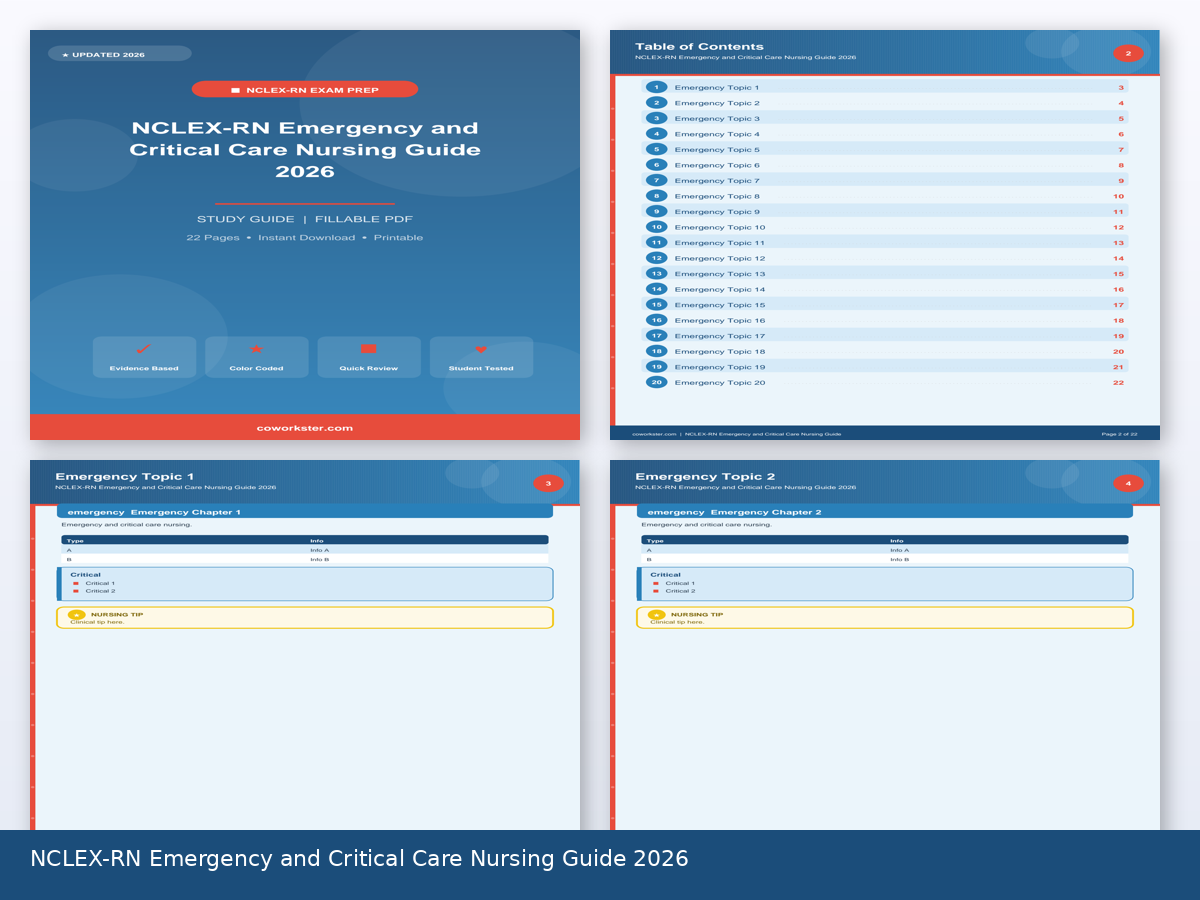The width and height of the screenshot is (1200, 900).
Task: Click the page number 14 for Emergency Topic 12
Action: coord(1118,258)
